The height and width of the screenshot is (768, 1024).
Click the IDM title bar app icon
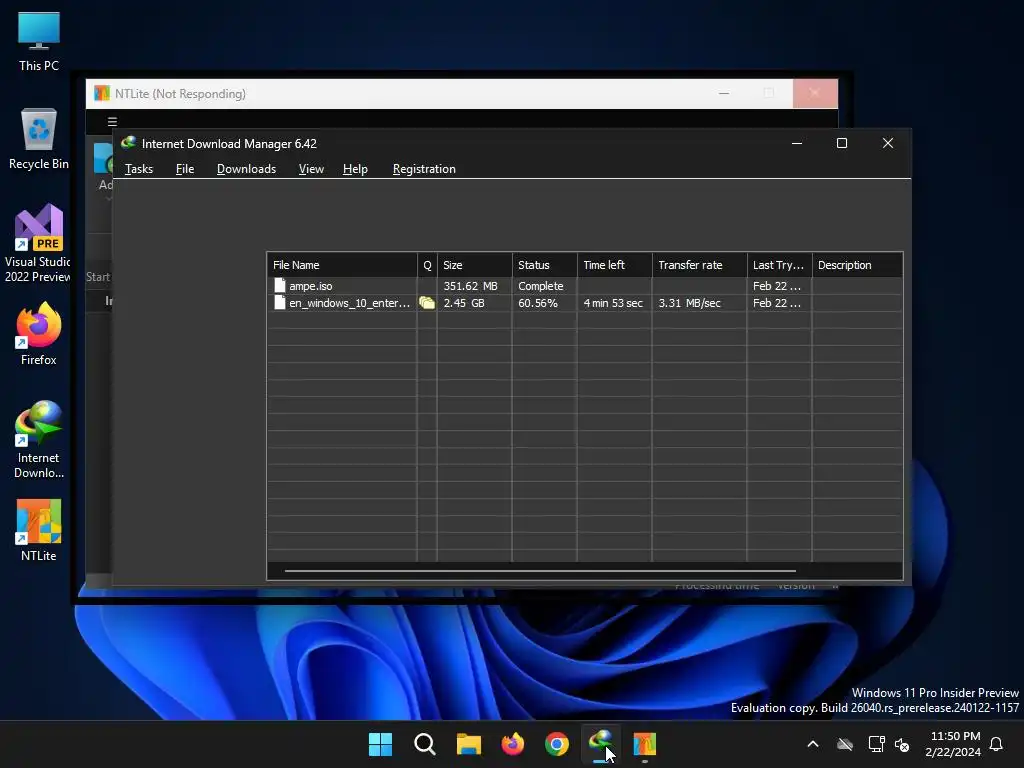pos(128,143)
